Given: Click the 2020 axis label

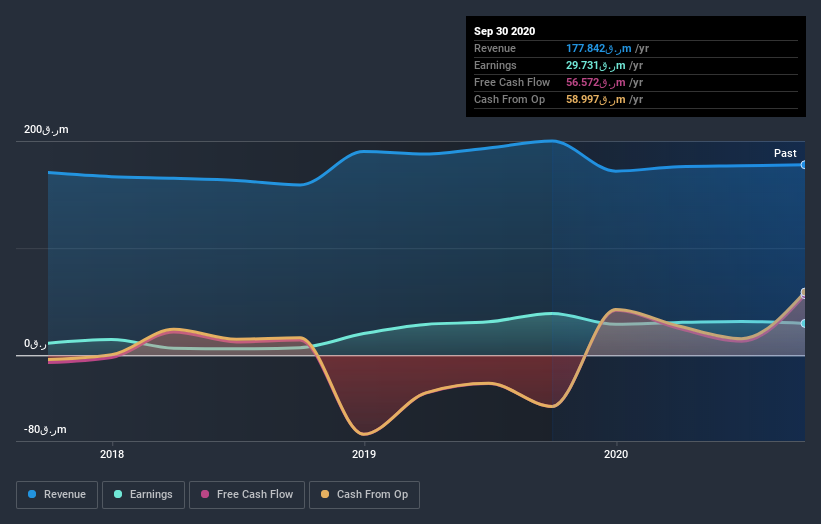Looking at the screenshot, I should click(616, 454).
